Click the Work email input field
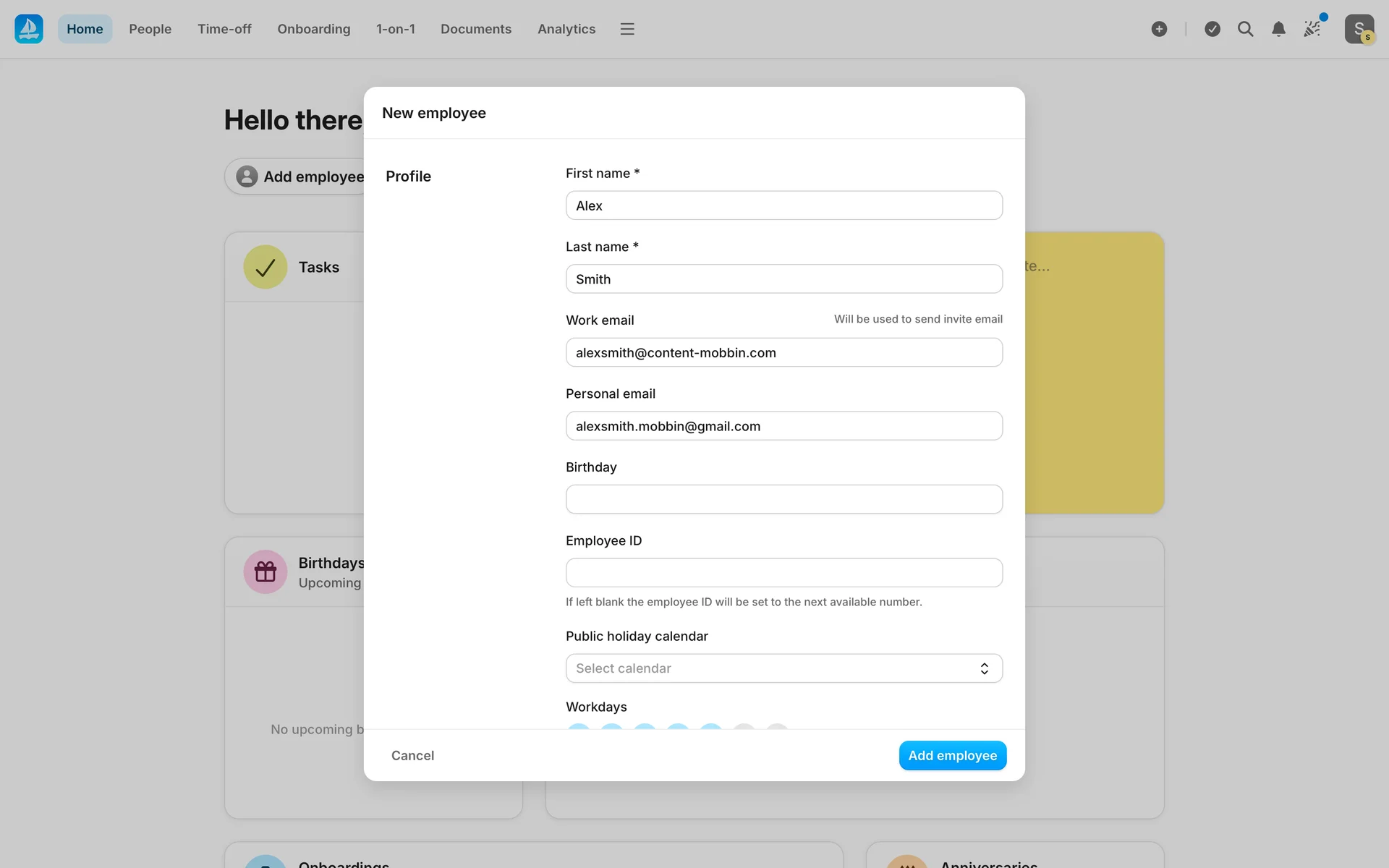The width and height of the screenshot is (1389, 868). pyautogui.click(x=783, y=352)
